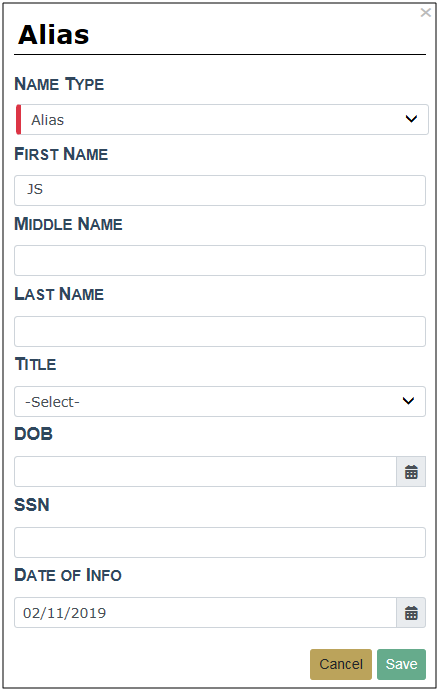438x690 pixels.
Task: Click the First Name field containing JS
Action: pos(220,190)
